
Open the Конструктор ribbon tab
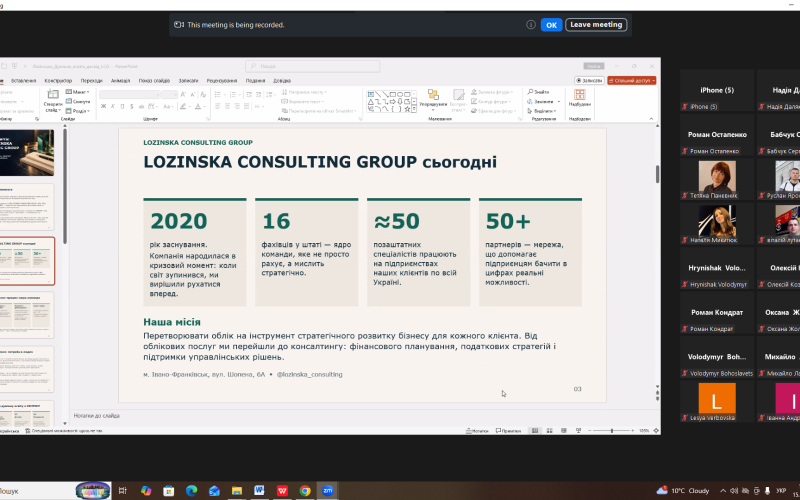click(58, 81)
